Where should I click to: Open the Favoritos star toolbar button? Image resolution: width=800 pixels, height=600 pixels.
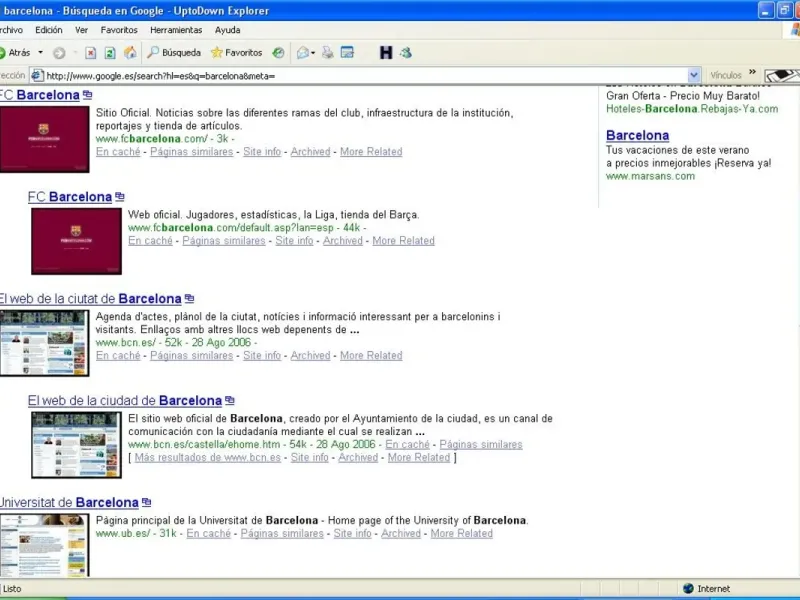pos(236,53)
